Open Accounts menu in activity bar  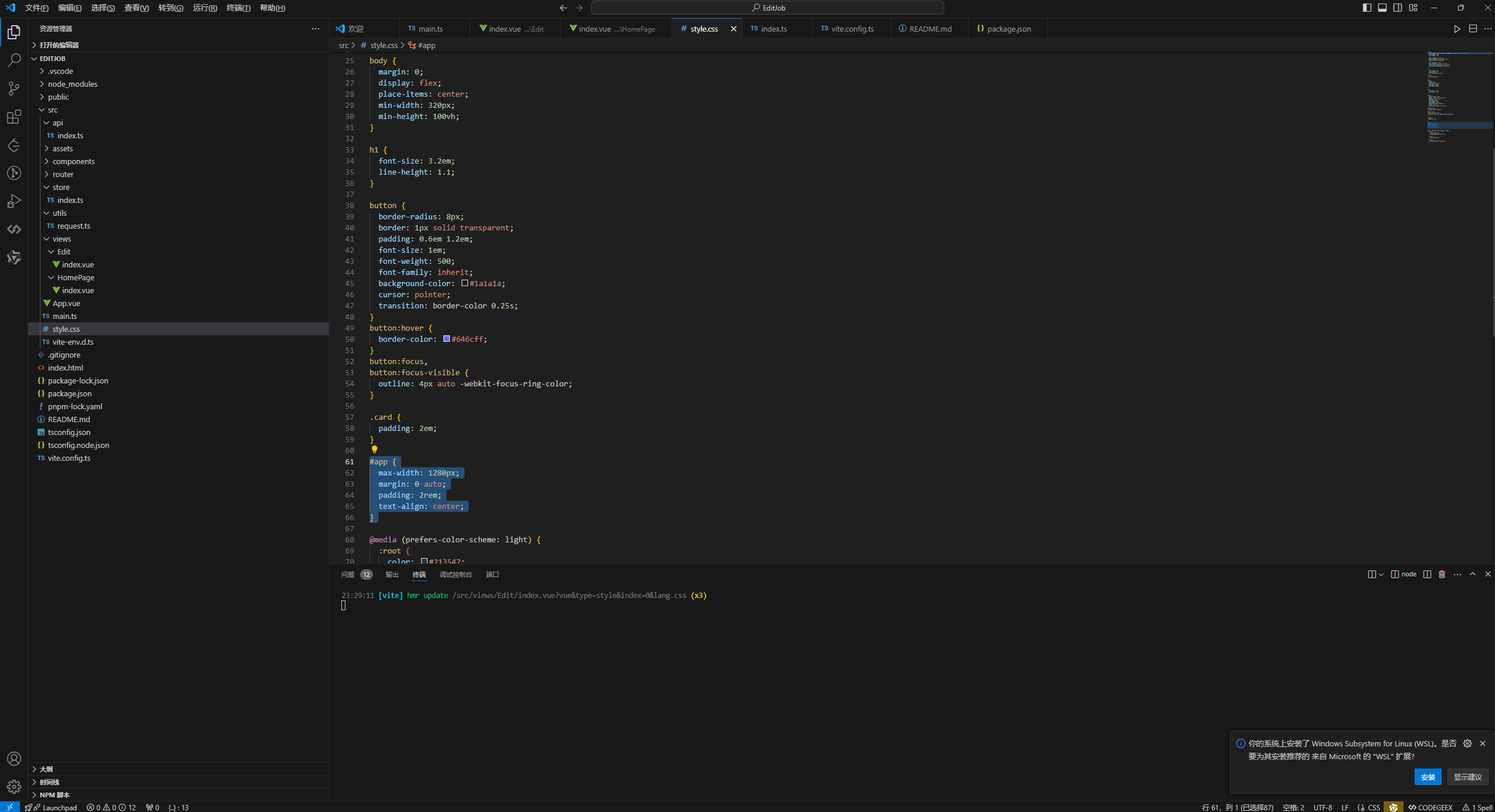click(14, 759)
